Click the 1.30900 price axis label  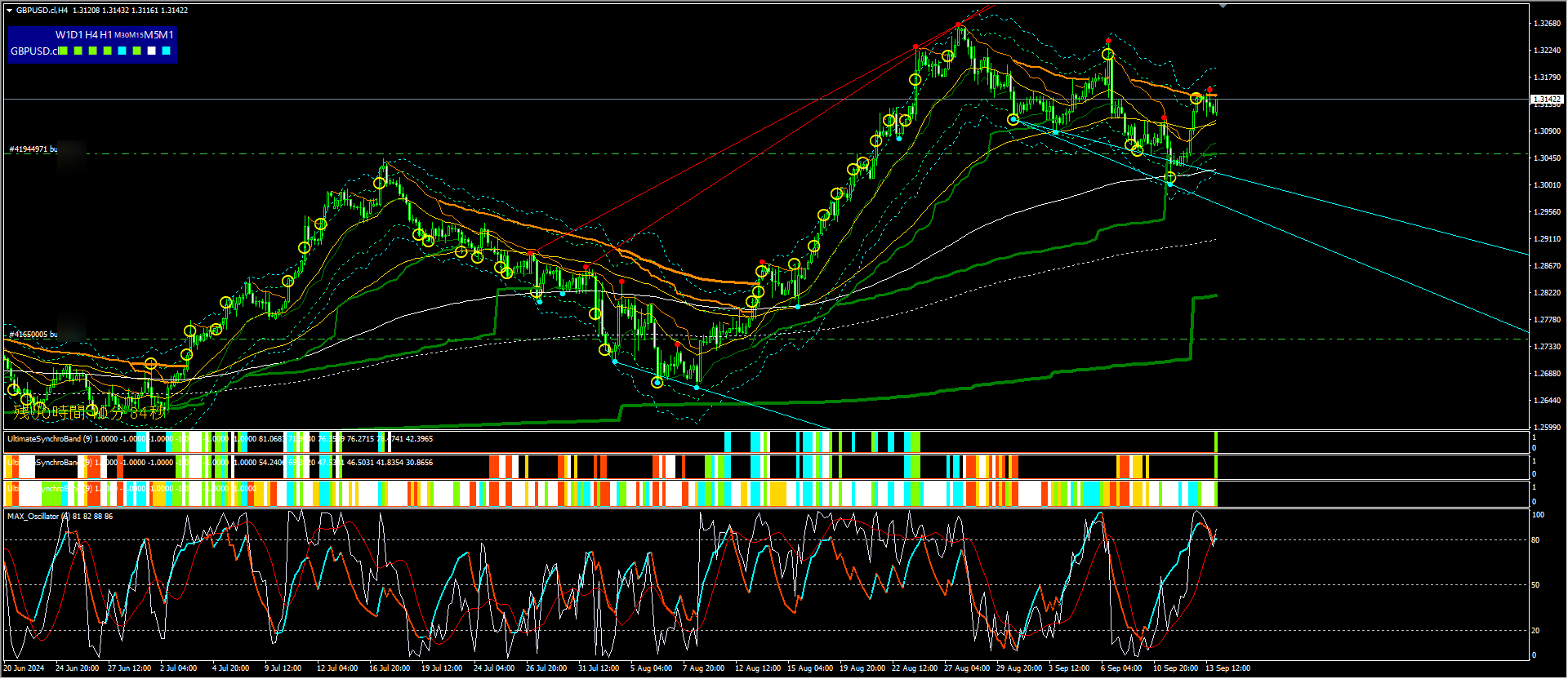point(1547,131)
